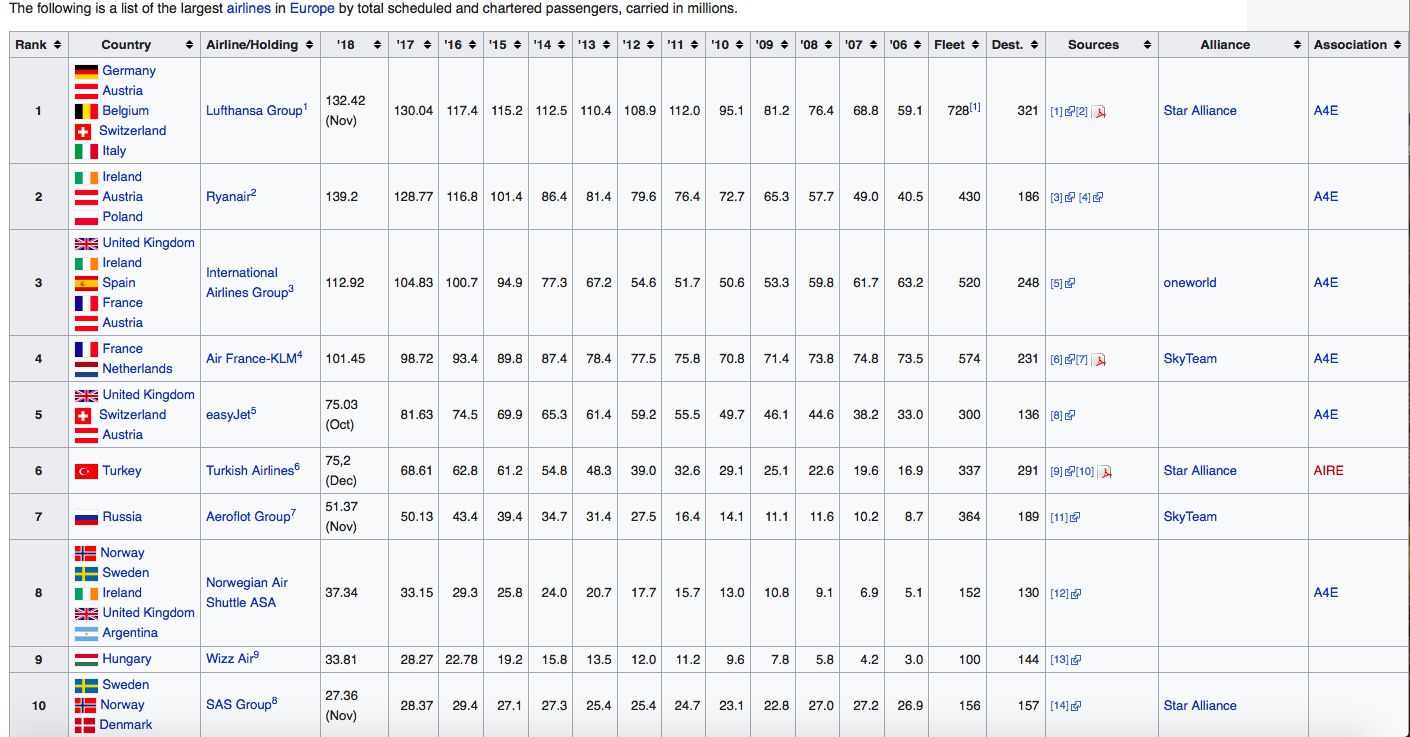Open the Belgium country link
The image size is (1410, 737).
click(x=125, y=111)
